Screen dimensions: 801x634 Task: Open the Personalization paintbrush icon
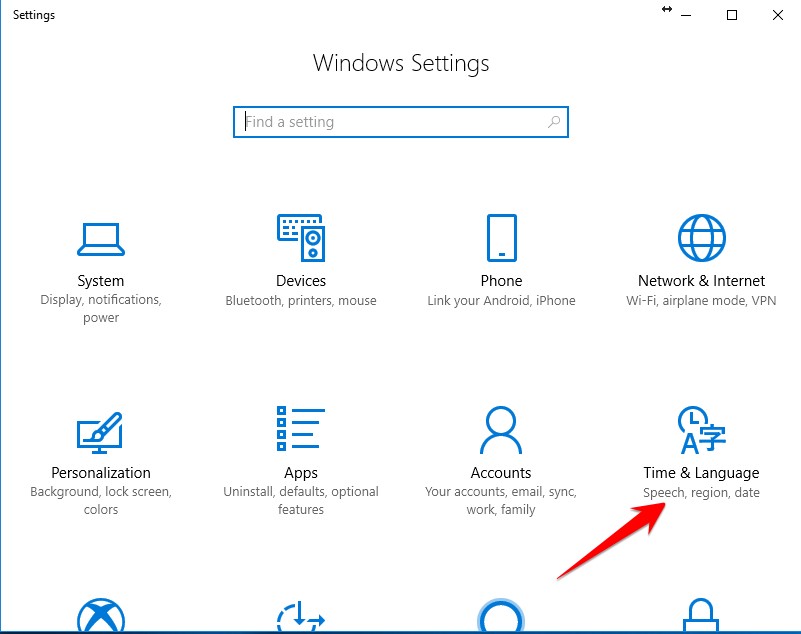tap(100, 433)
